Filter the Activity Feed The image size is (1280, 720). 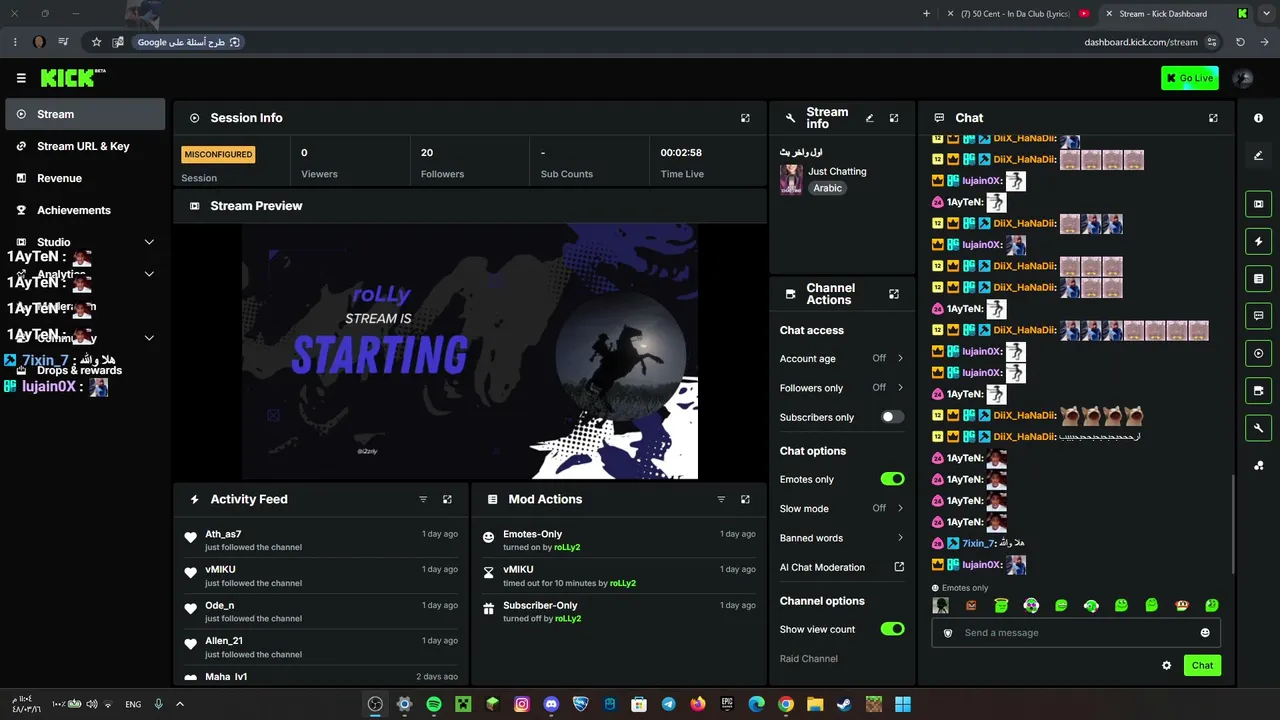coord(423,499)
